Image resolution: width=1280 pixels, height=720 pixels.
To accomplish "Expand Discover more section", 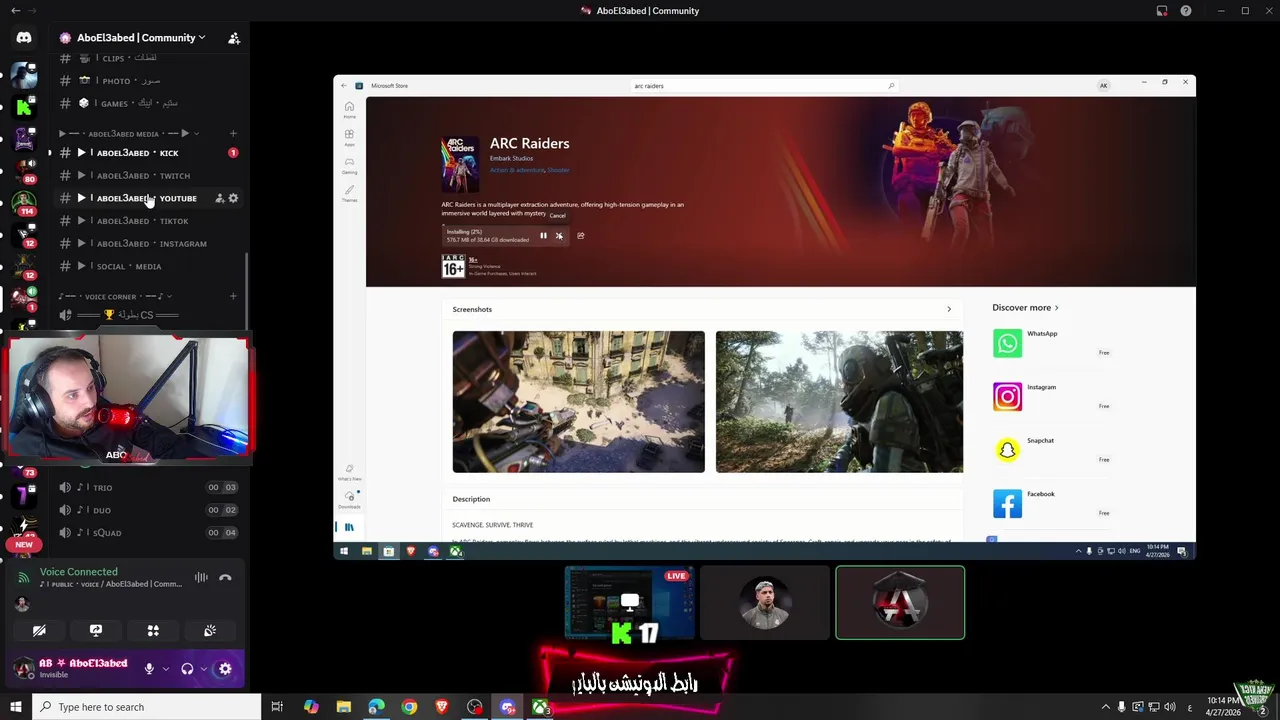I will [x=1025, y=308].
